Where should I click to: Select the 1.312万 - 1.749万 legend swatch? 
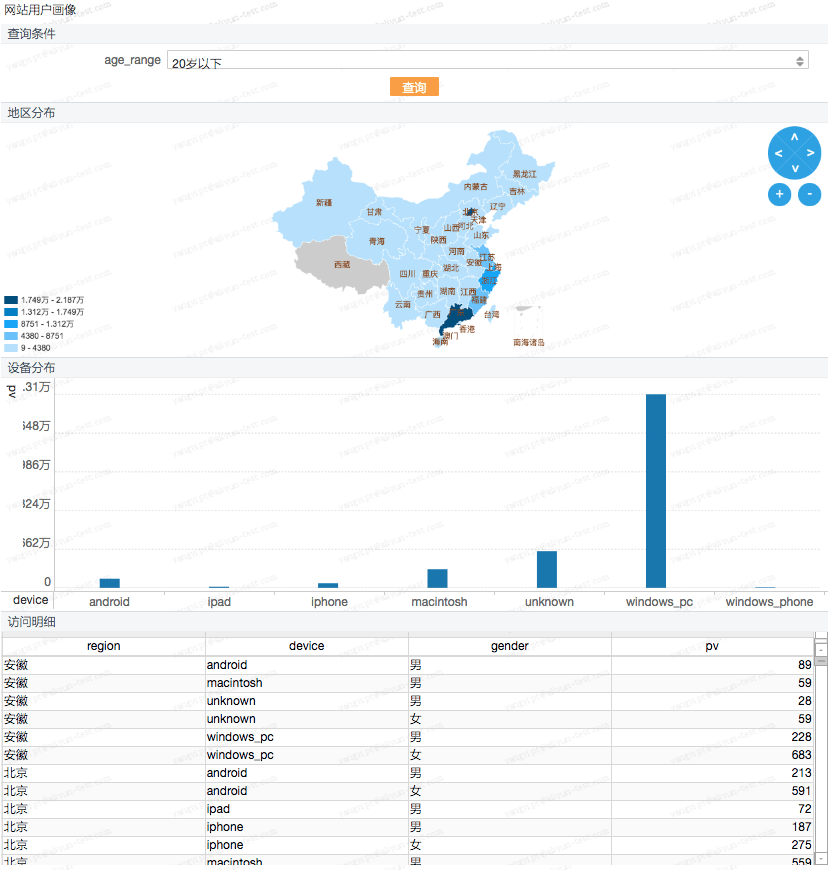[x=11, y=312]
